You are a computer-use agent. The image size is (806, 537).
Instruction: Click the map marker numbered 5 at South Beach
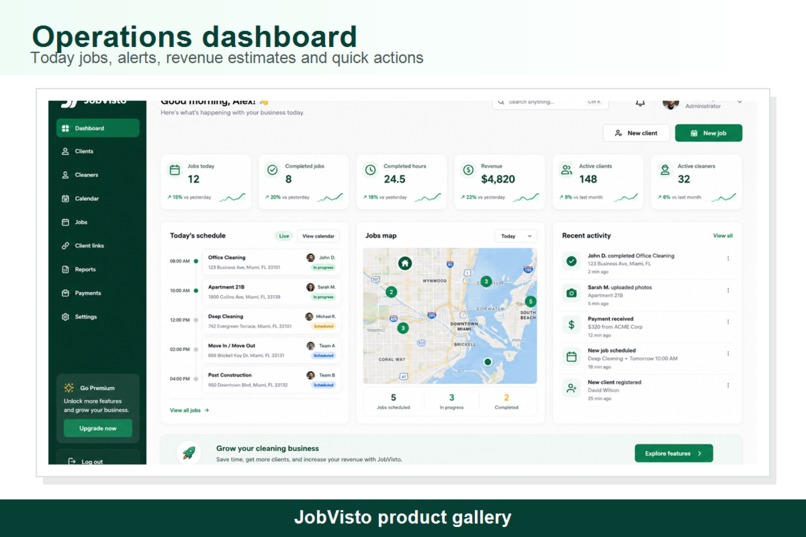(x=530, y=302)
